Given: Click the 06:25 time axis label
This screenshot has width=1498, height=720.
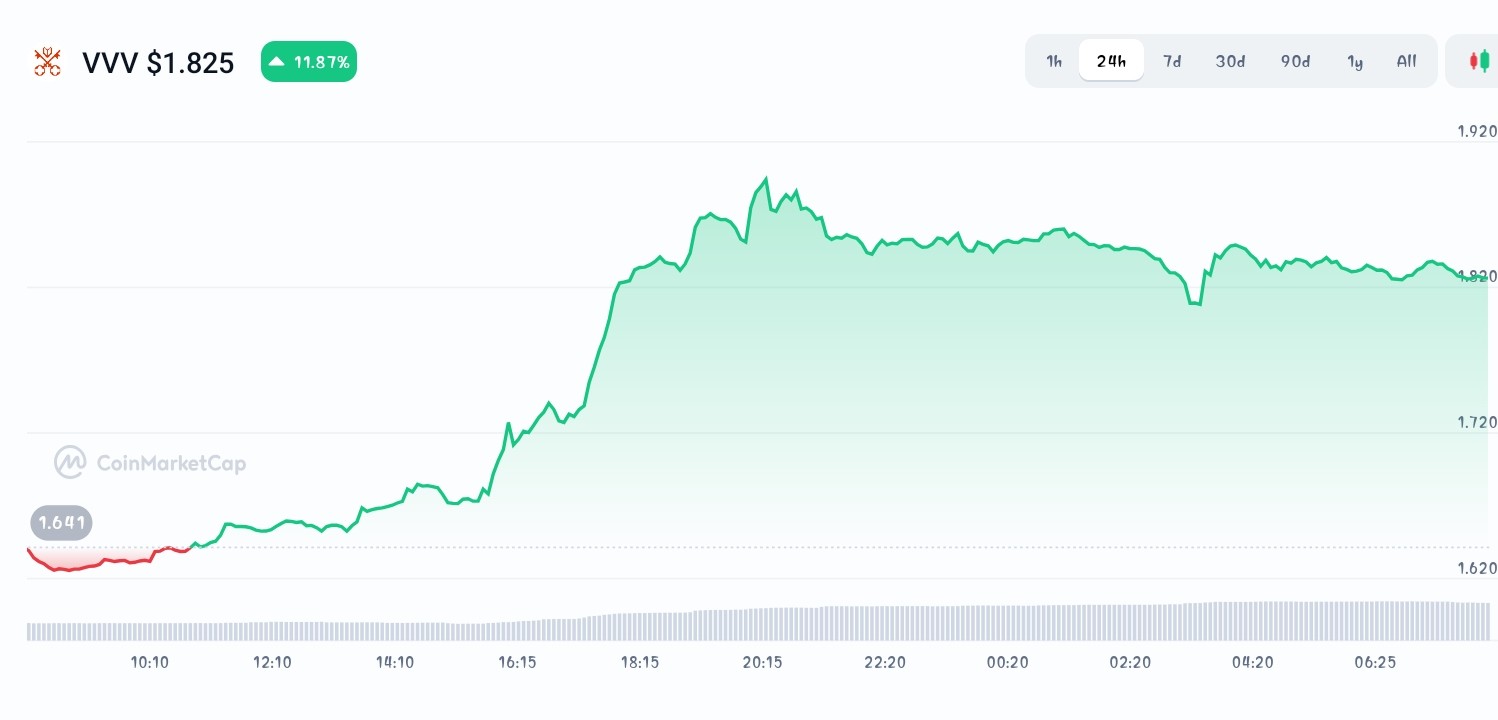Looking at the screenshot, I should tap(1375, 662).
